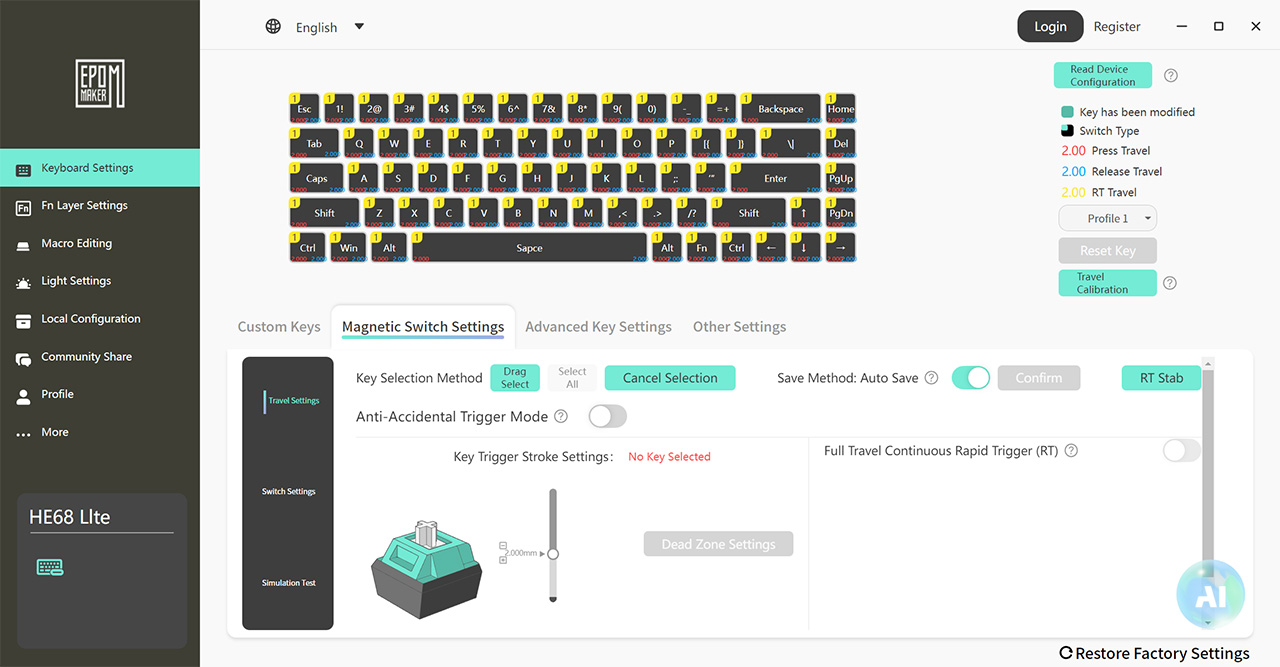This screenshot has height=667, width=1280.
Task: Click help icon next to Travel Calibration
Action: (x=1169, y=283)
